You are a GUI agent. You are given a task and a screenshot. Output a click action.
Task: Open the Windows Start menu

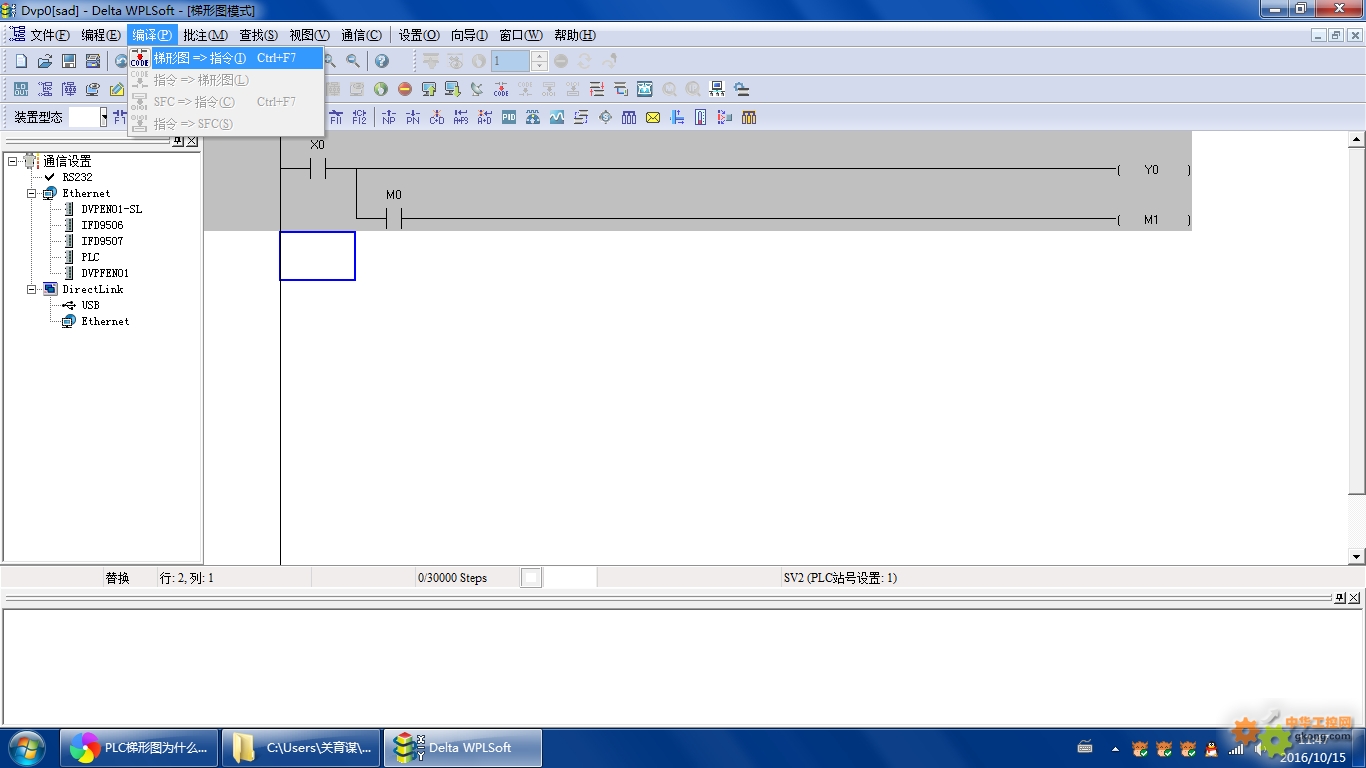26,747
